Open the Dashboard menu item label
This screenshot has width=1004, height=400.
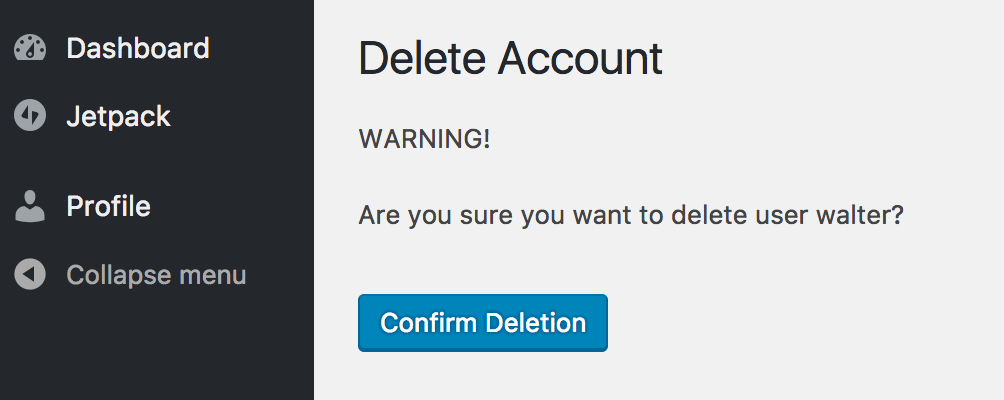[138, 49]
